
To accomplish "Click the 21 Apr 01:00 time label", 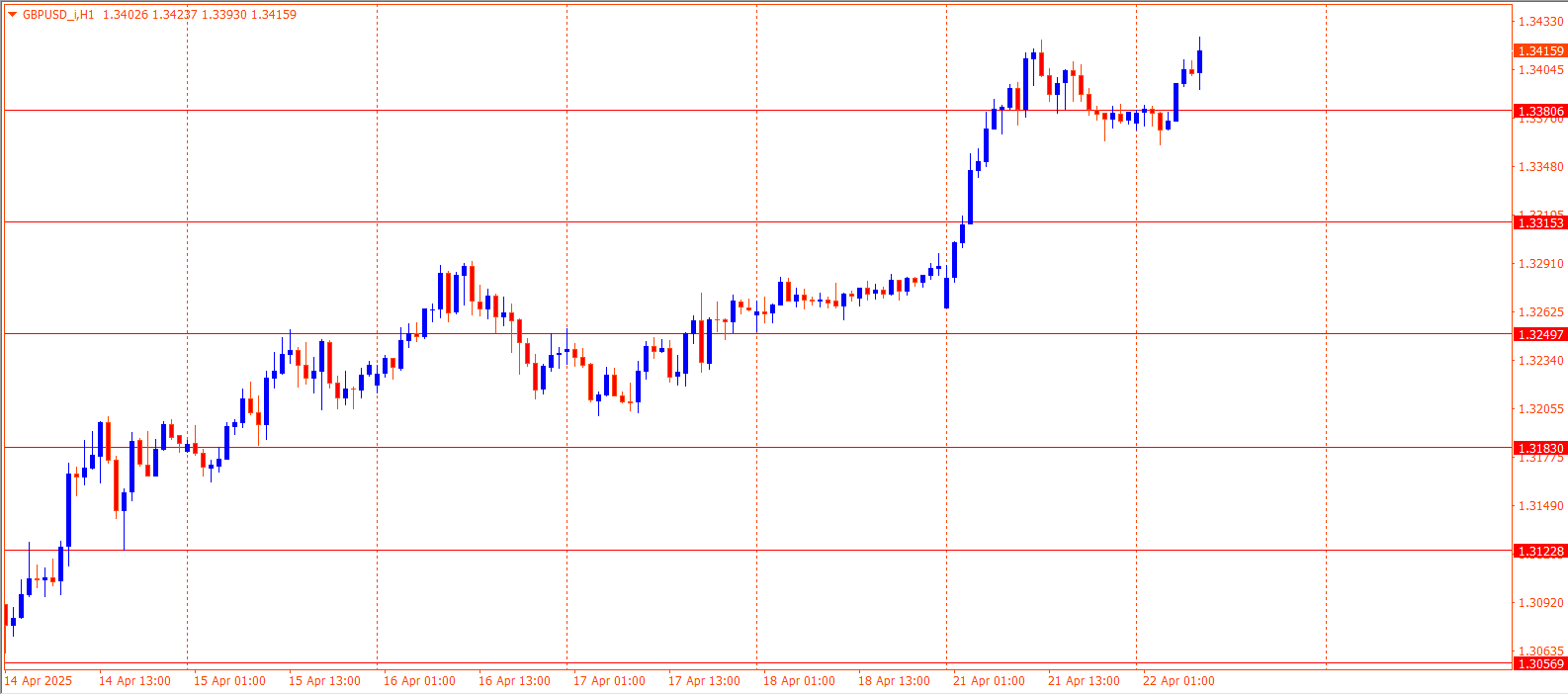I will pos(989,681).
